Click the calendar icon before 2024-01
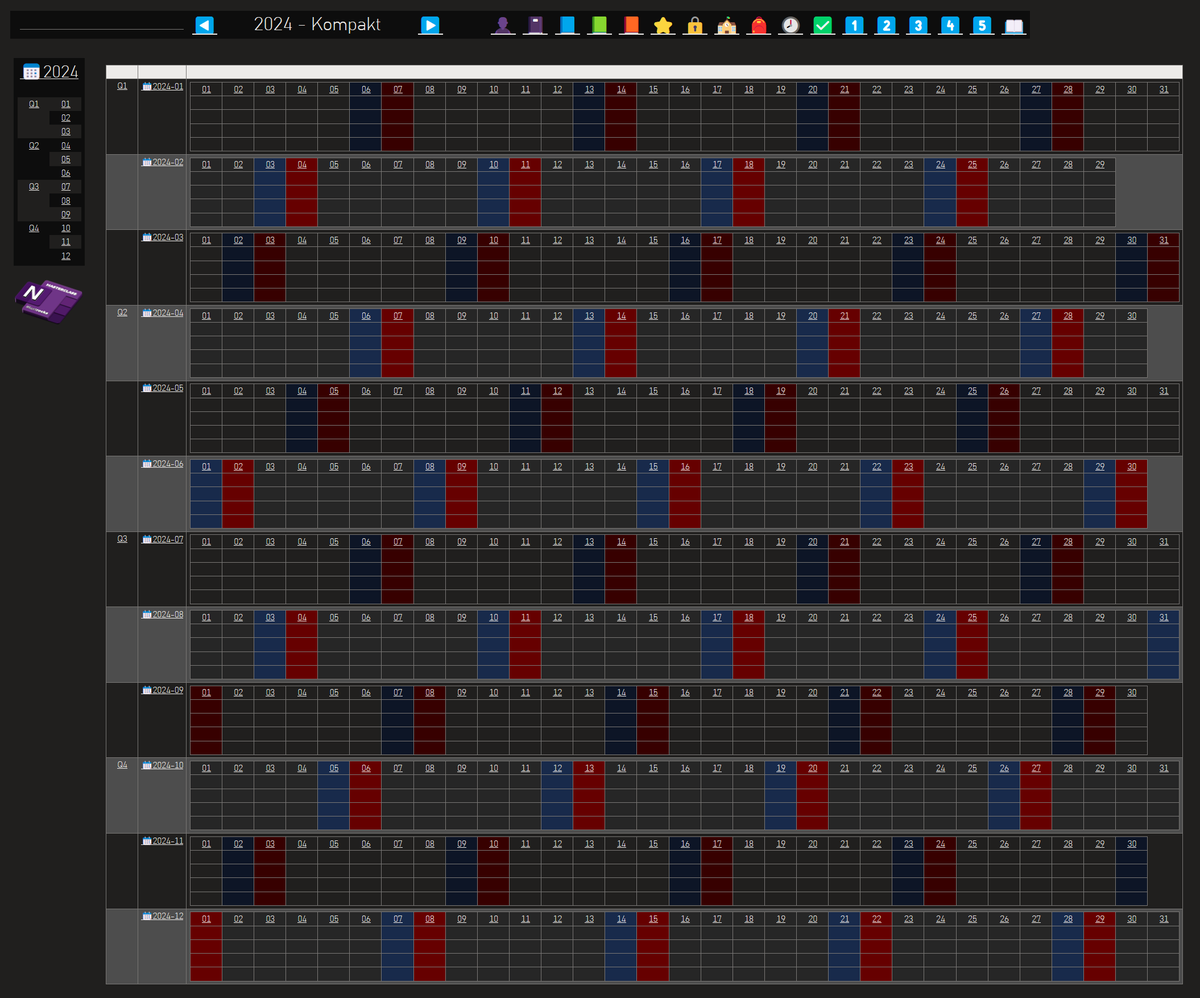The width and height of the screenshot is (1200, 998). coord(147,87)
